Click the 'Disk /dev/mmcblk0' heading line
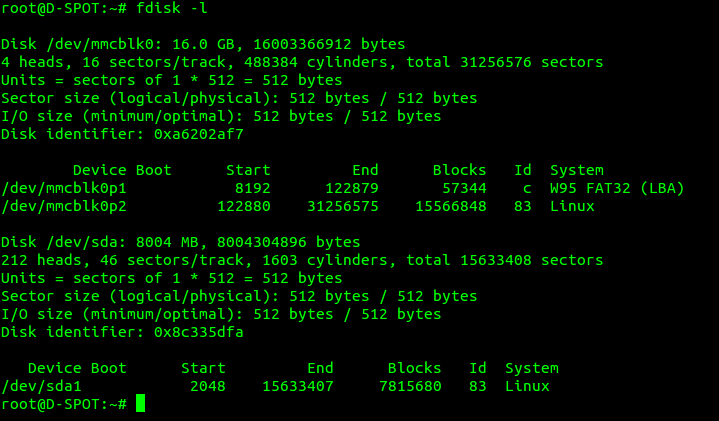The image size is (719, 421). 203,44
